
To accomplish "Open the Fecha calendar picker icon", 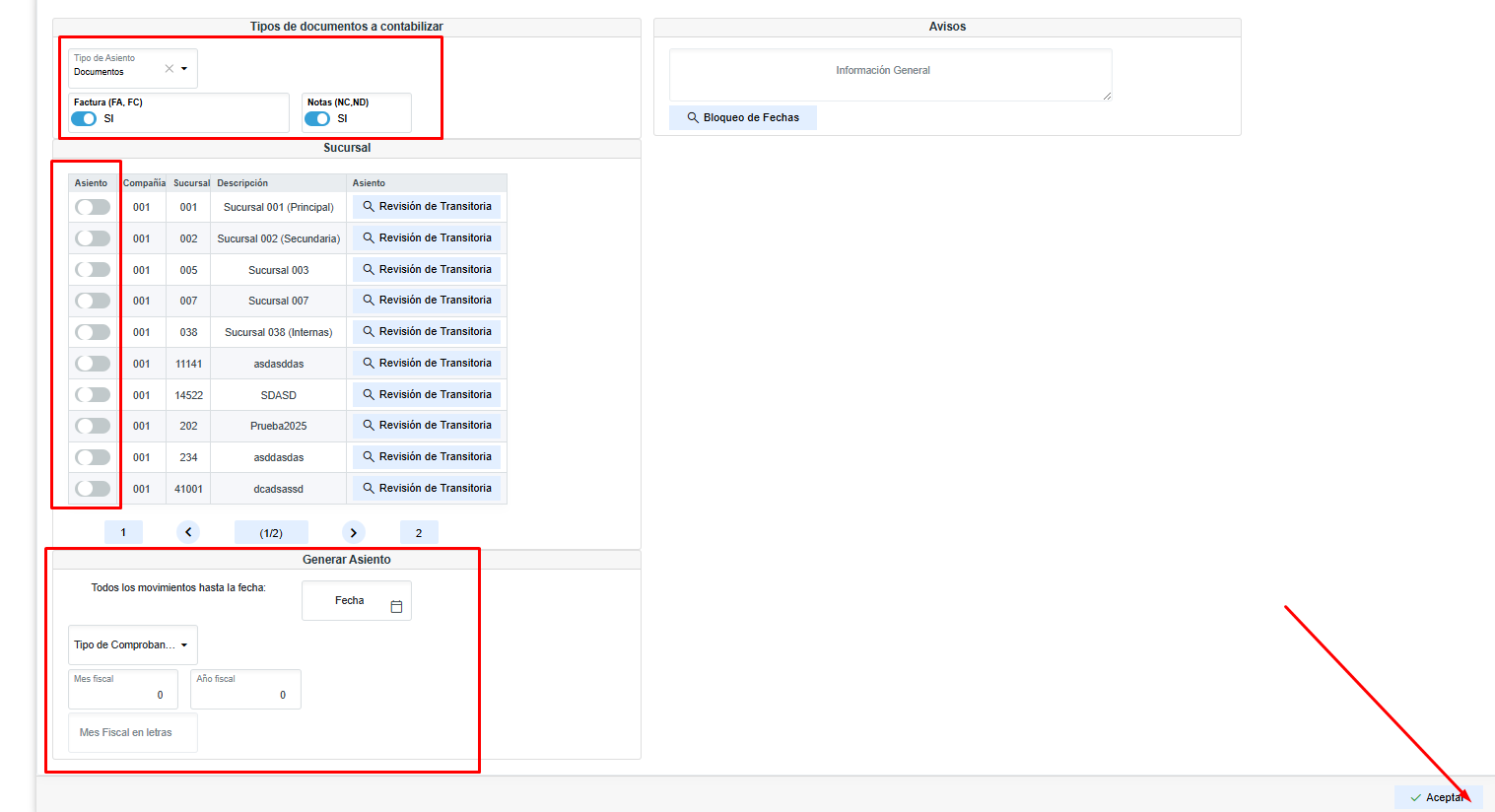I will [396, 606].
